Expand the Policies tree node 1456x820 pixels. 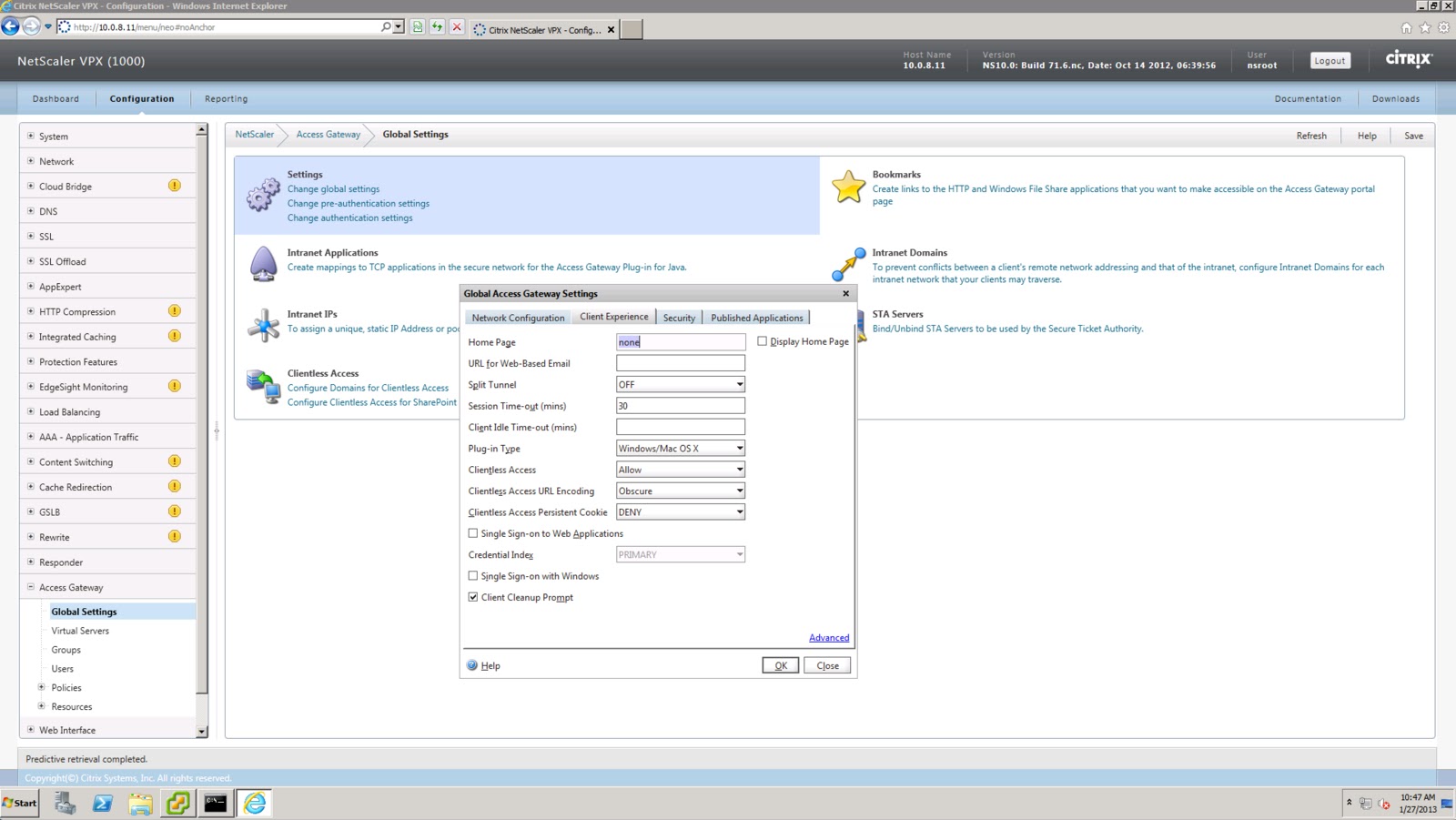(42, 687)
